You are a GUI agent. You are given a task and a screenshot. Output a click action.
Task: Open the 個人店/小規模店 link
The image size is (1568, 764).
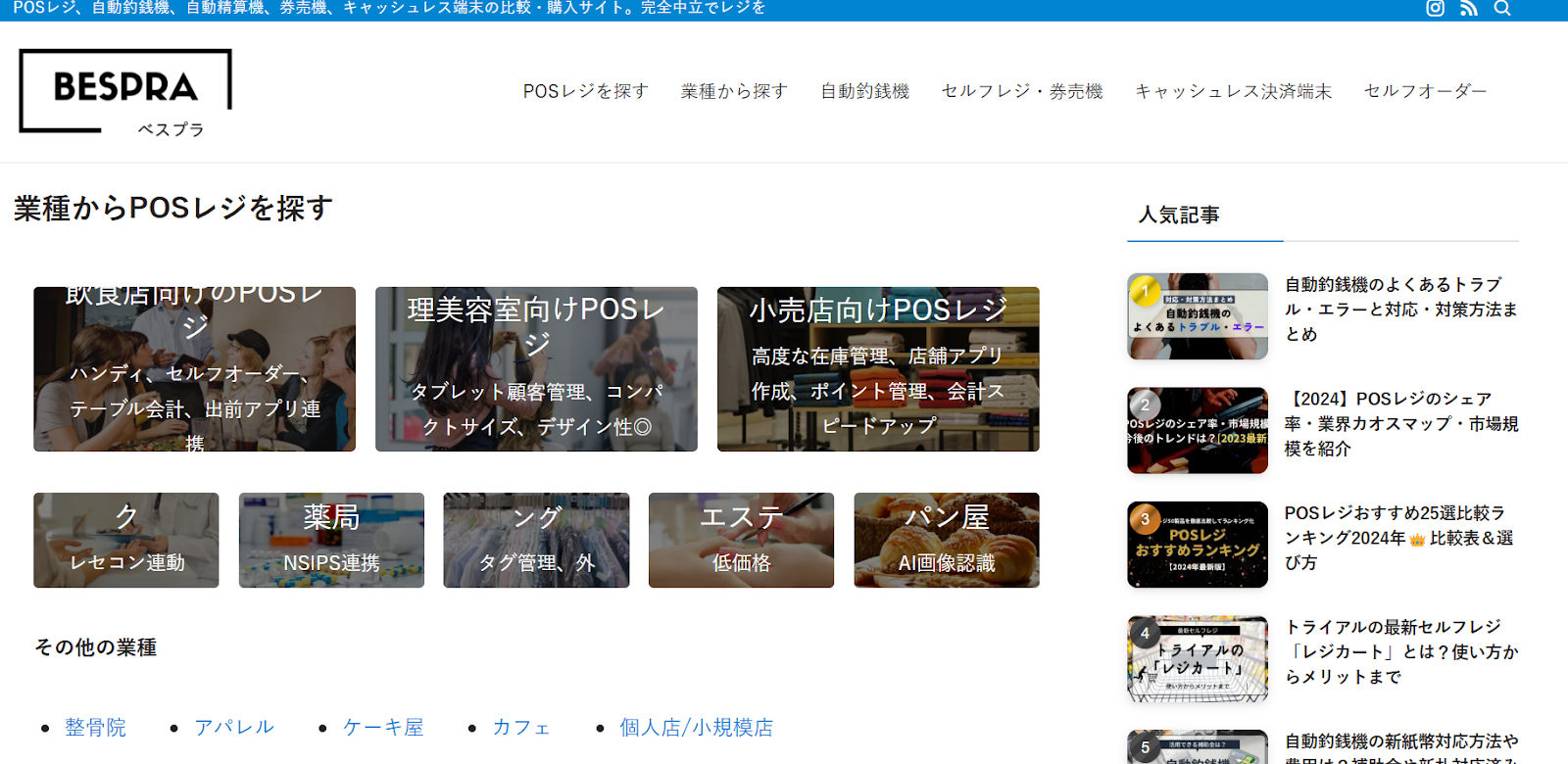coord(696,728)
